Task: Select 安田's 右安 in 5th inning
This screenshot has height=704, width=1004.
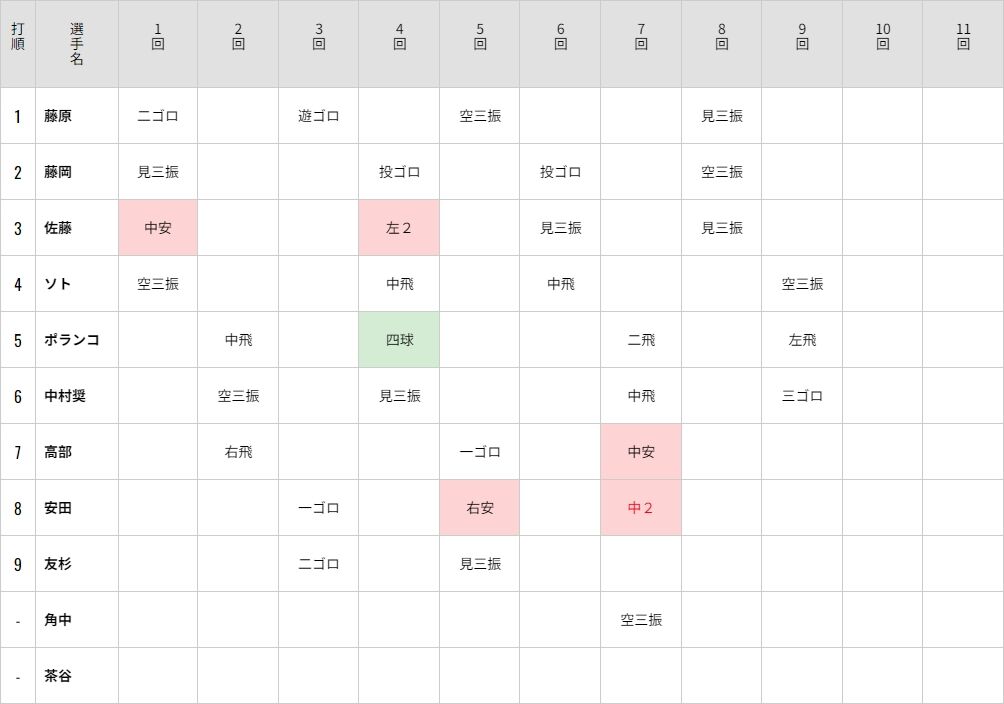Action: (480, 508)
